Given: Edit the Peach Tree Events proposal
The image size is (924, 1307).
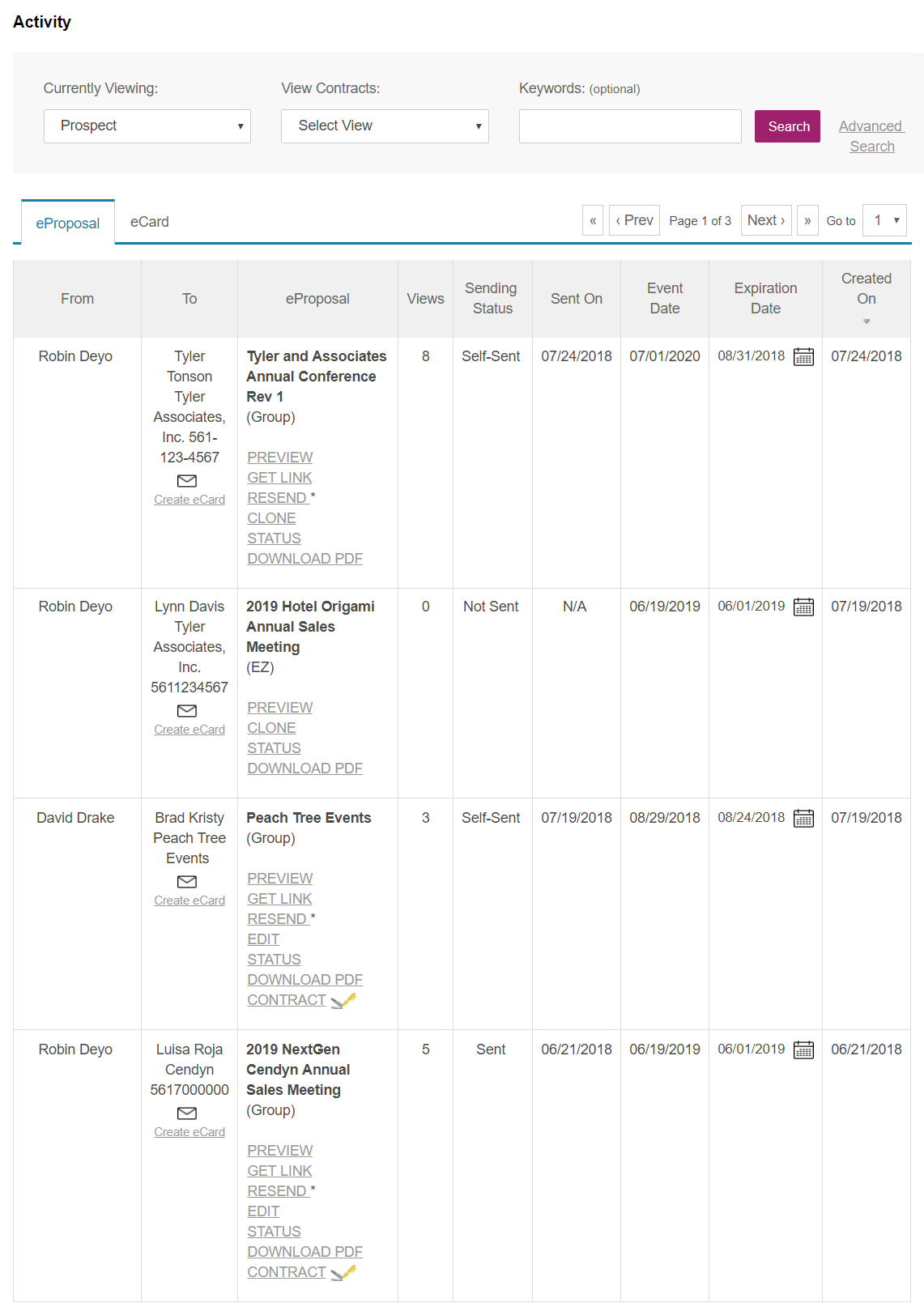Looking at the screenshot, I should coord(263,939).
